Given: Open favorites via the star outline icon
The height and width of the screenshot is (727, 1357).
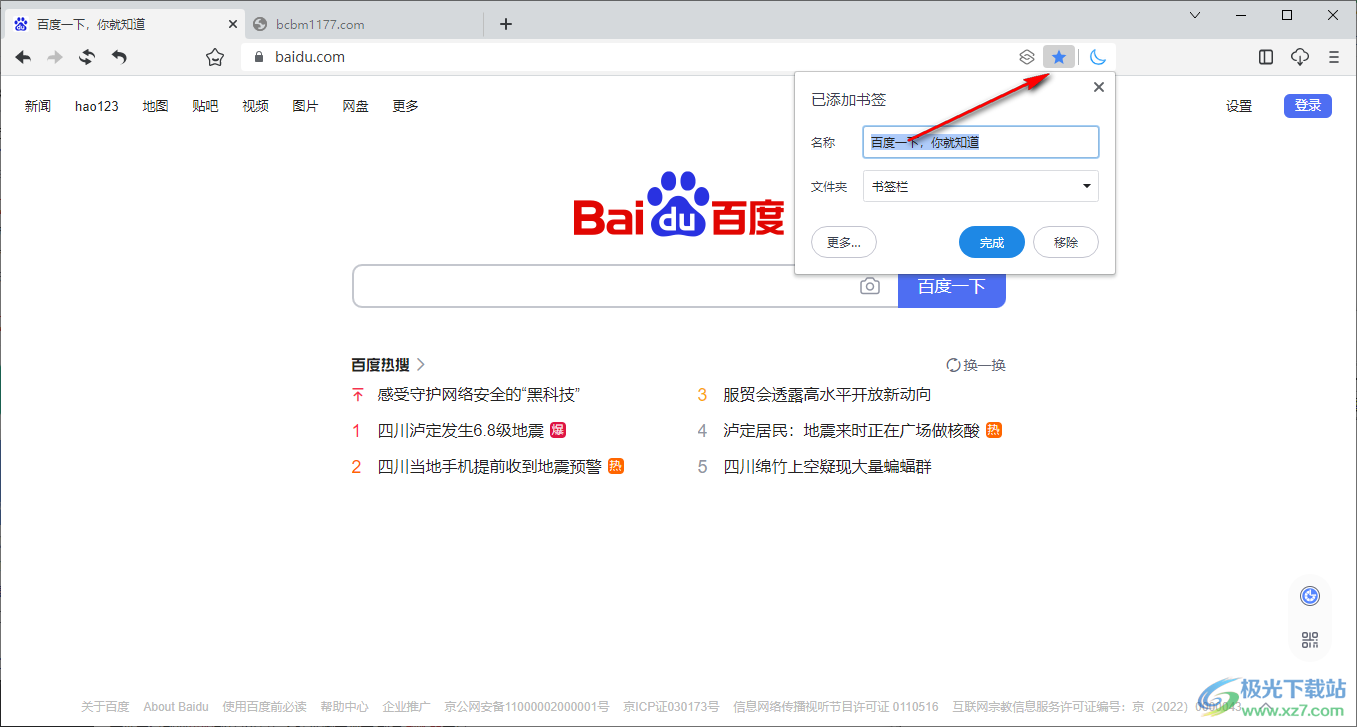Looking at the screenshot, I should click(214, 57).
